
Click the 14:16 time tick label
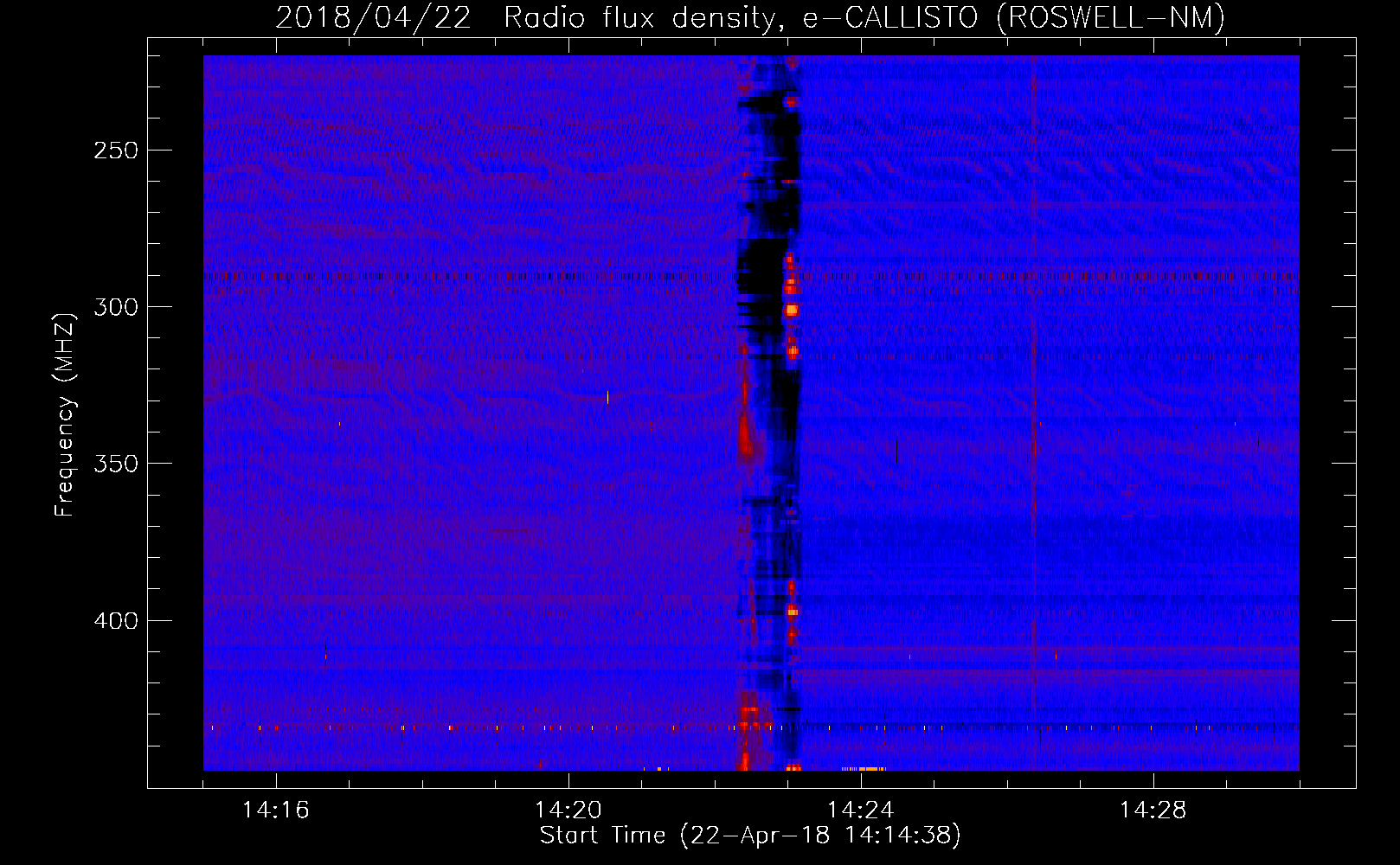tap(275, 810)
